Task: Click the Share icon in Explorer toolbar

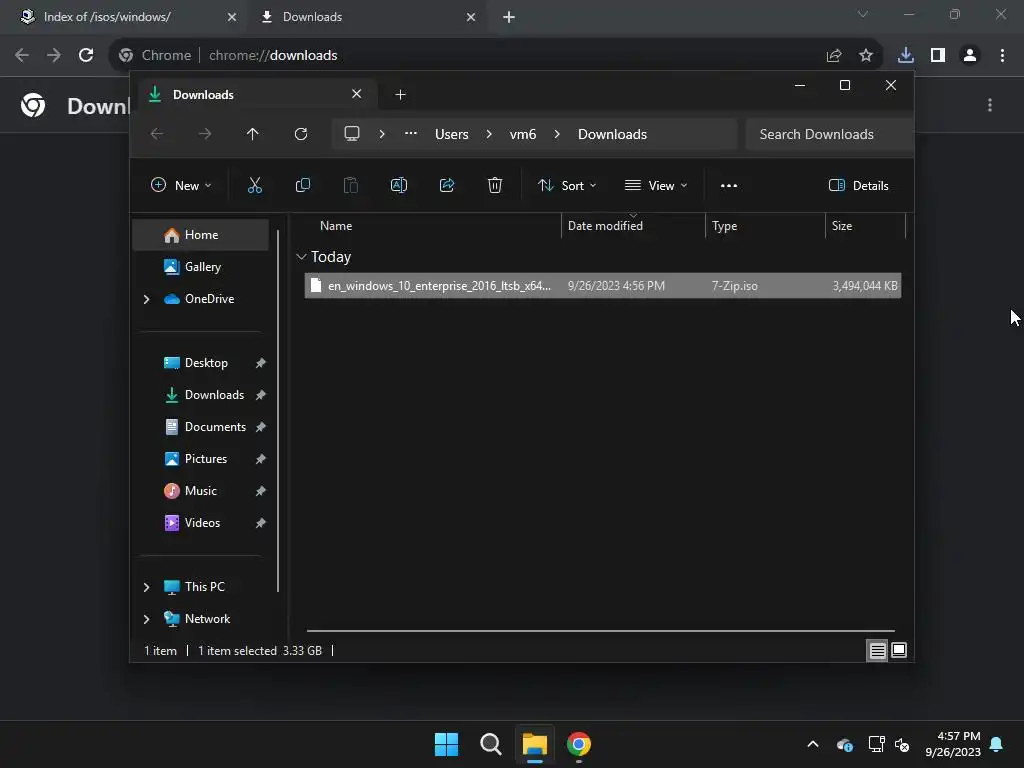Action: (x=447, y=185)
